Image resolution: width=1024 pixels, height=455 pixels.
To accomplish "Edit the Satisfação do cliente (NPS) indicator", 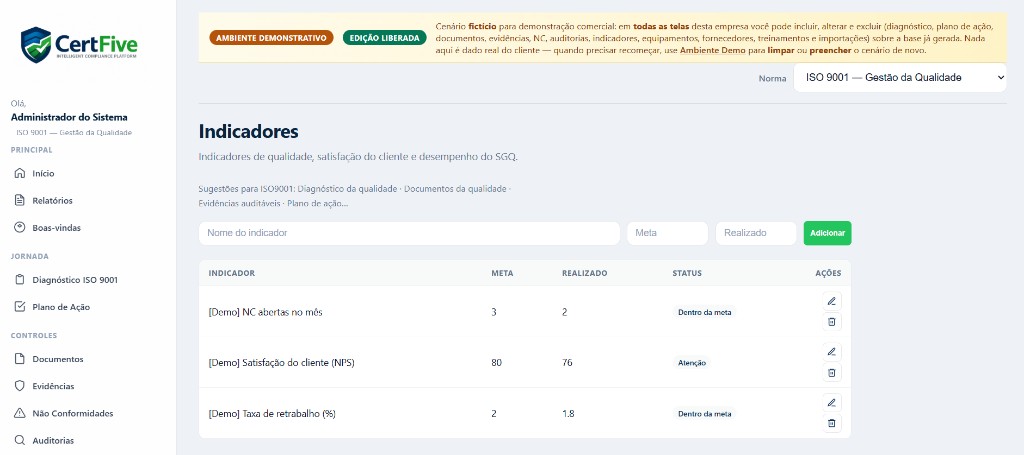I will pyautogui.click(x=831, y=352).
